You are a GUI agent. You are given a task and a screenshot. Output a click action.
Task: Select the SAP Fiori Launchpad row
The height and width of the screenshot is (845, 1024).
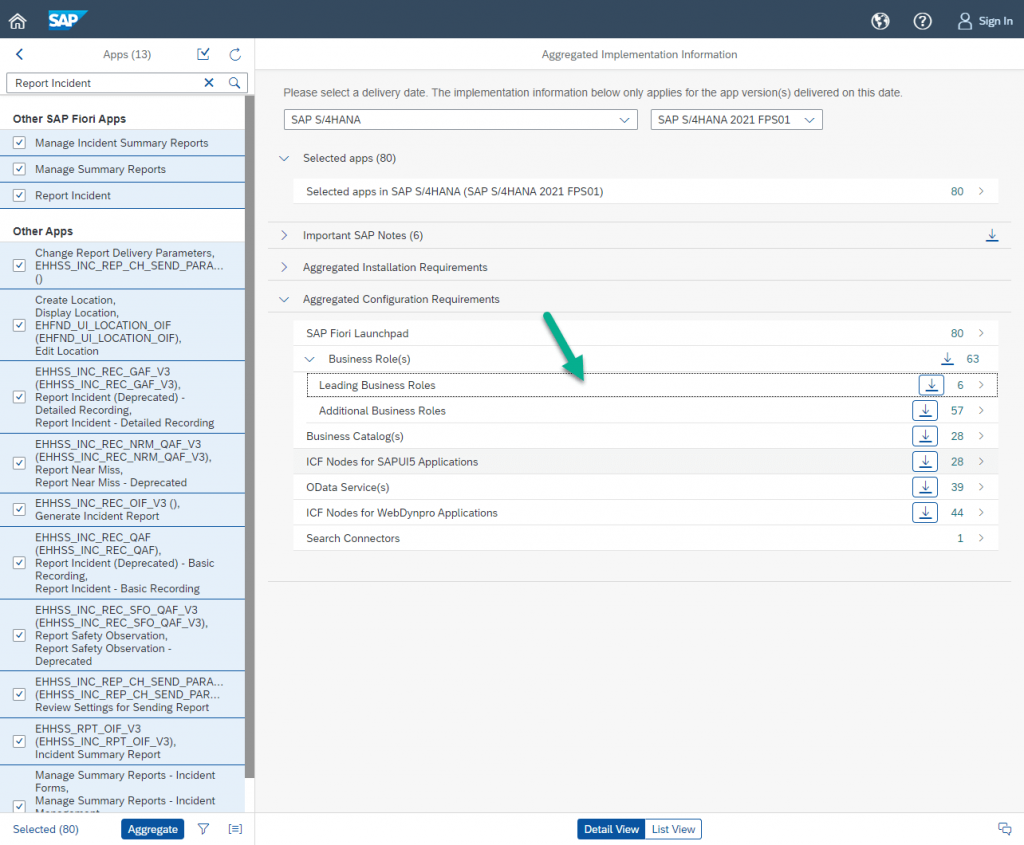click(x=645, y=333)
